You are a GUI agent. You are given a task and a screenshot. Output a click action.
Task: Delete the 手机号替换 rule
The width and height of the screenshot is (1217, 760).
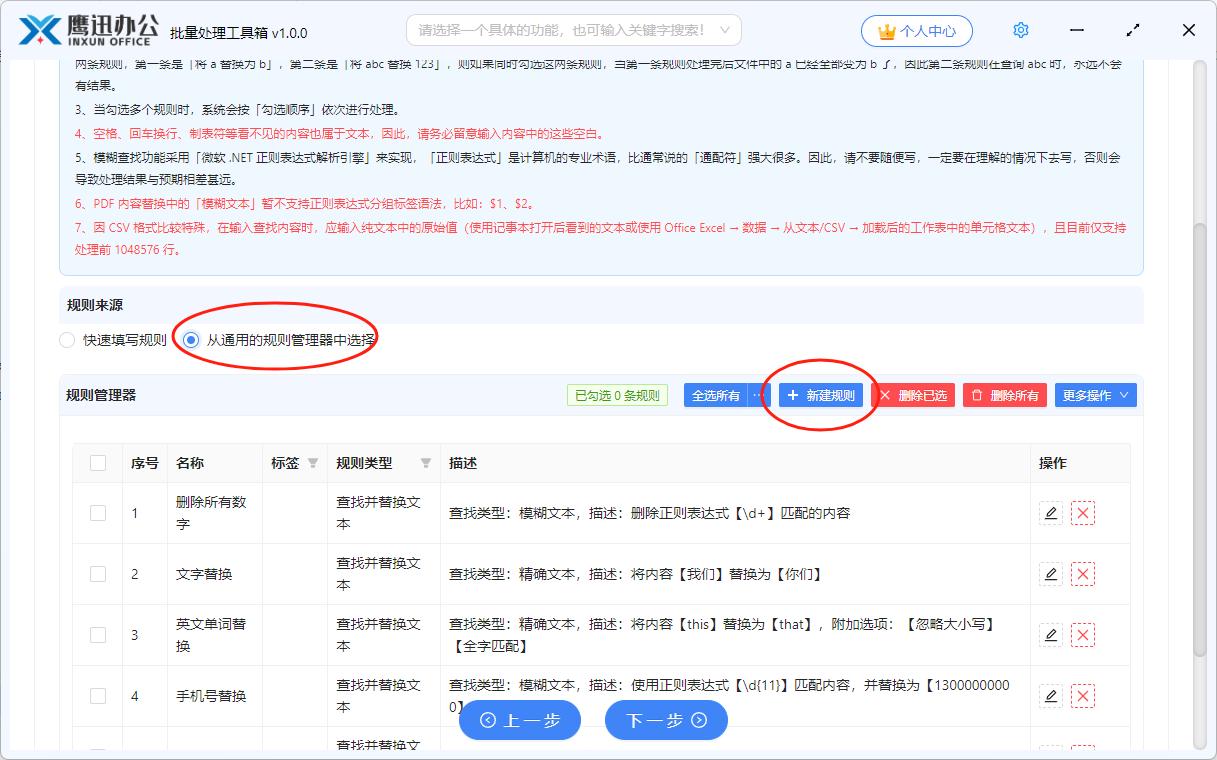coord(1082,696)
